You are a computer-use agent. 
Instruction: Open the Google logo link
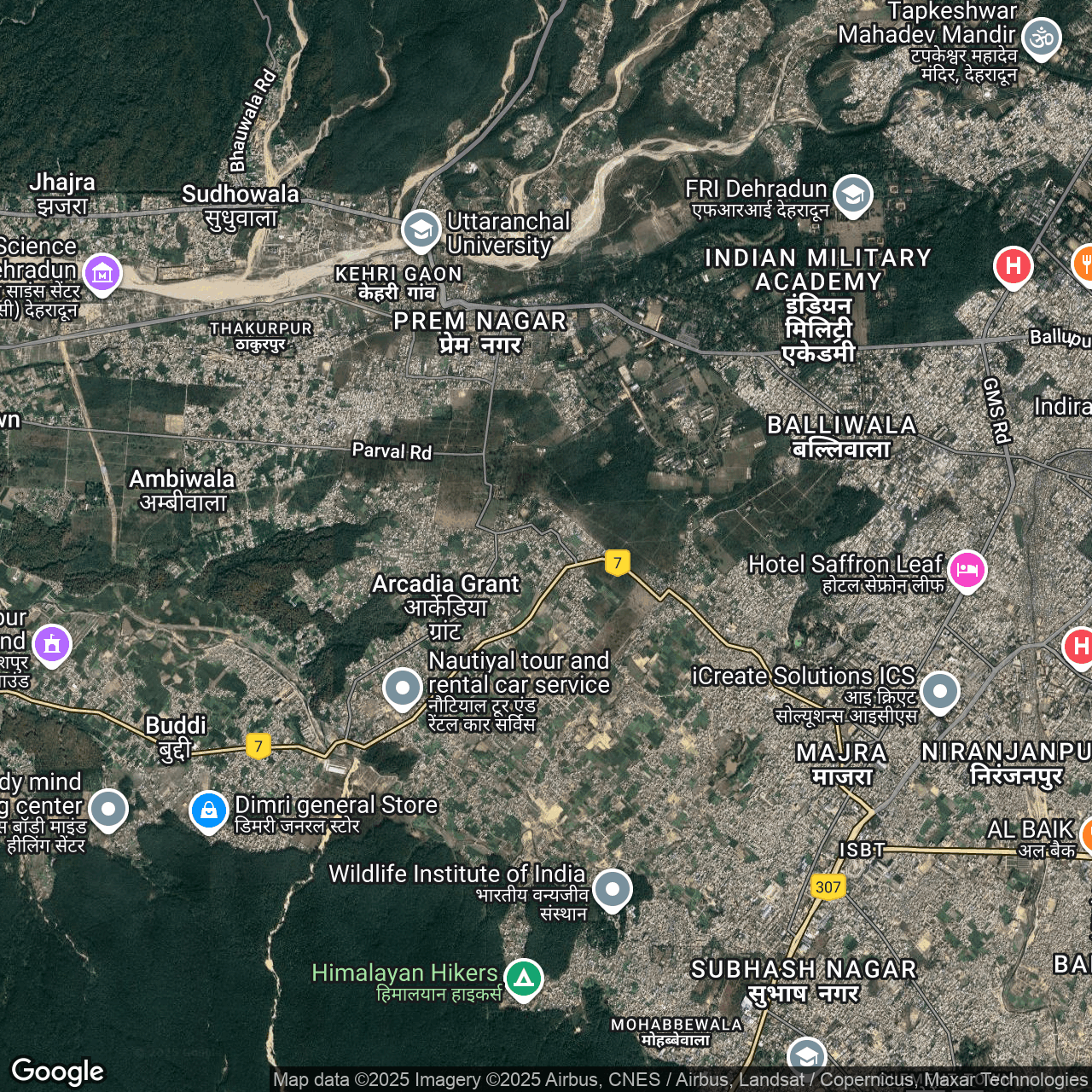click(57, 1072)
